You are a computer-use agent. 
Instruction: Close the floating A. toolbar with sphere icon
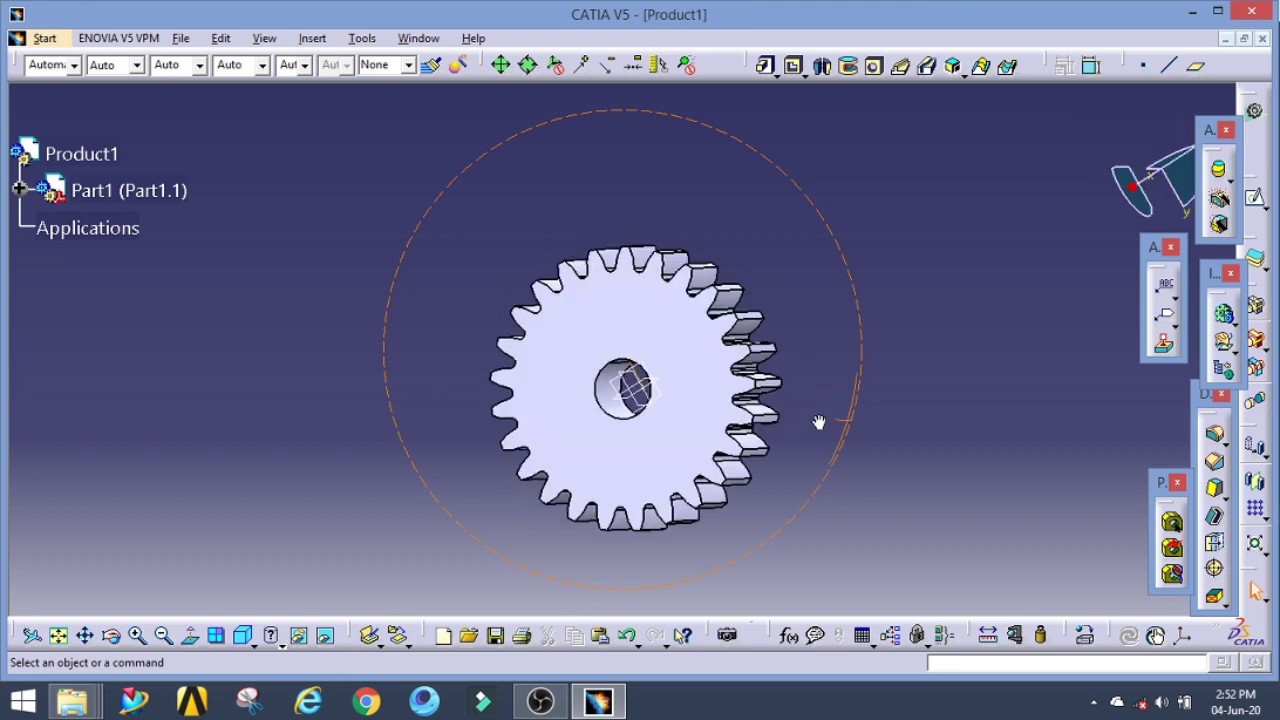[1226, 130]
